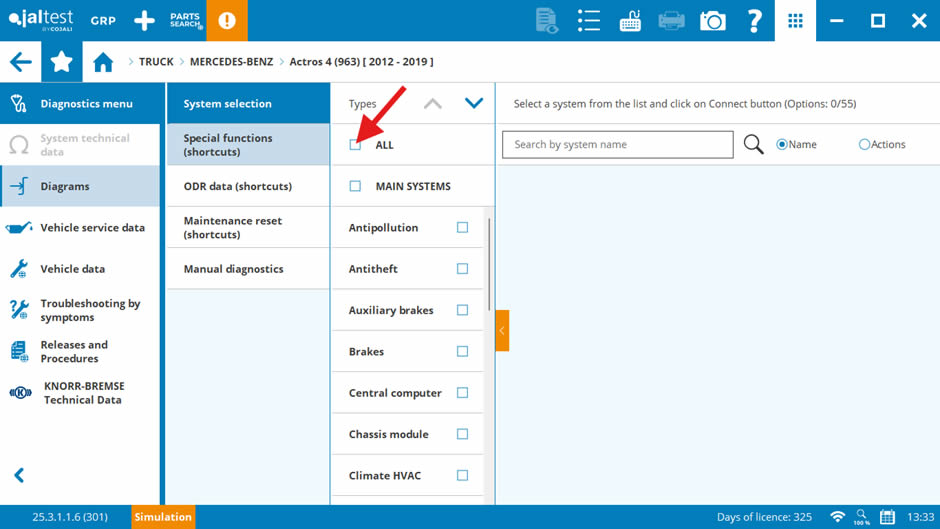Collapse Types with up chevron

pyautogui.click(x=433, y=104)
